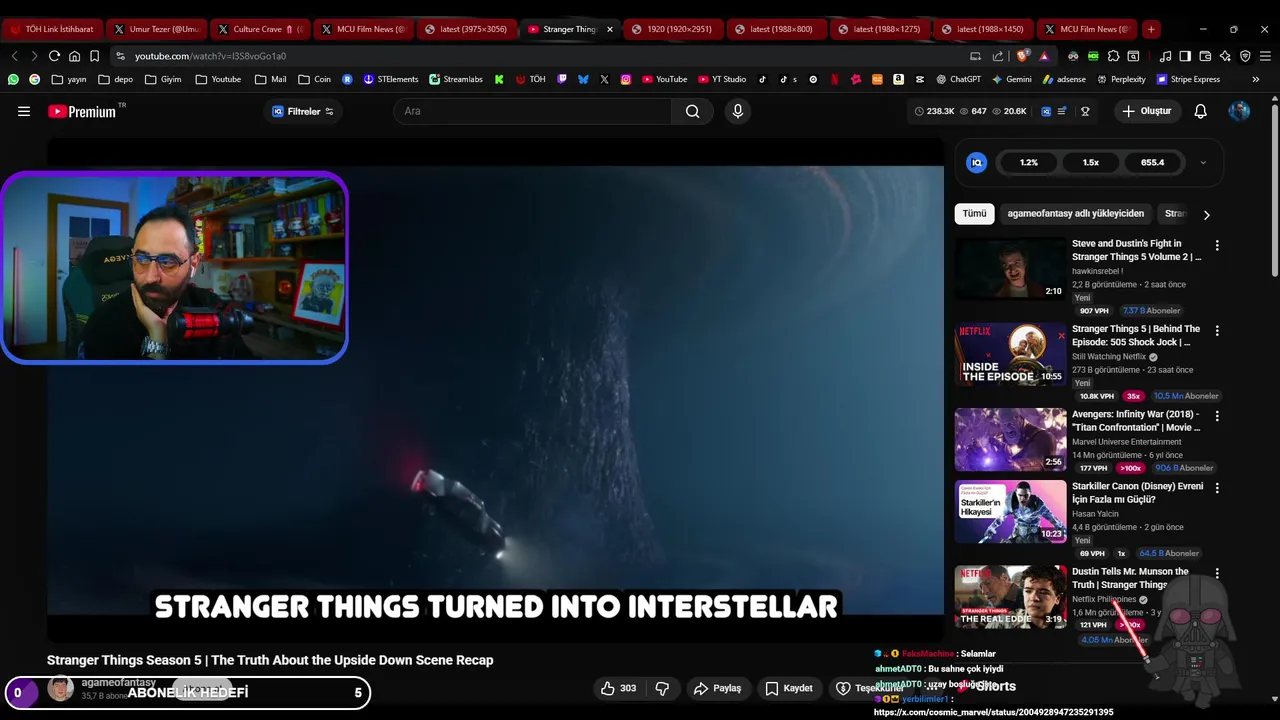The height and width of the screenshot is (720, 1280).
Task: Click the blue IQ badge icon
Action: point(977,162)
